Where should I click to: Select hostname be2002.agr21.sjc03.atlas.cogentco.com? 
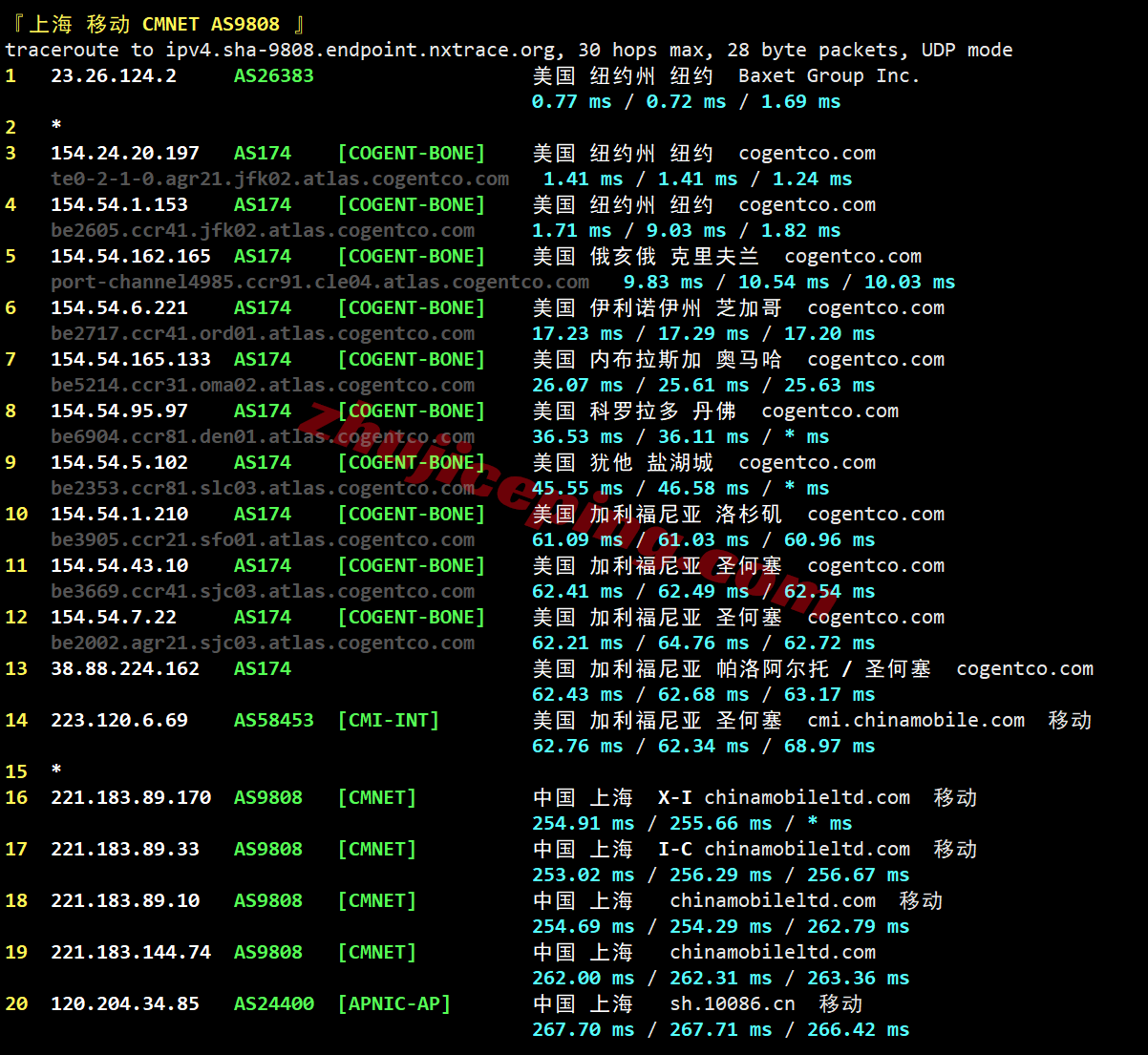click(x=263, y=643)
